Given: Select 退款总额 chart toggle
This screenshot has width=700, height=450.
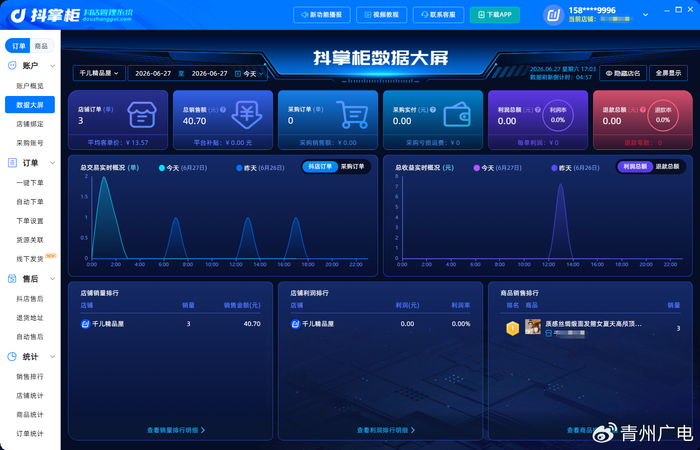Looking at the screenshot, I should point(667,167).
